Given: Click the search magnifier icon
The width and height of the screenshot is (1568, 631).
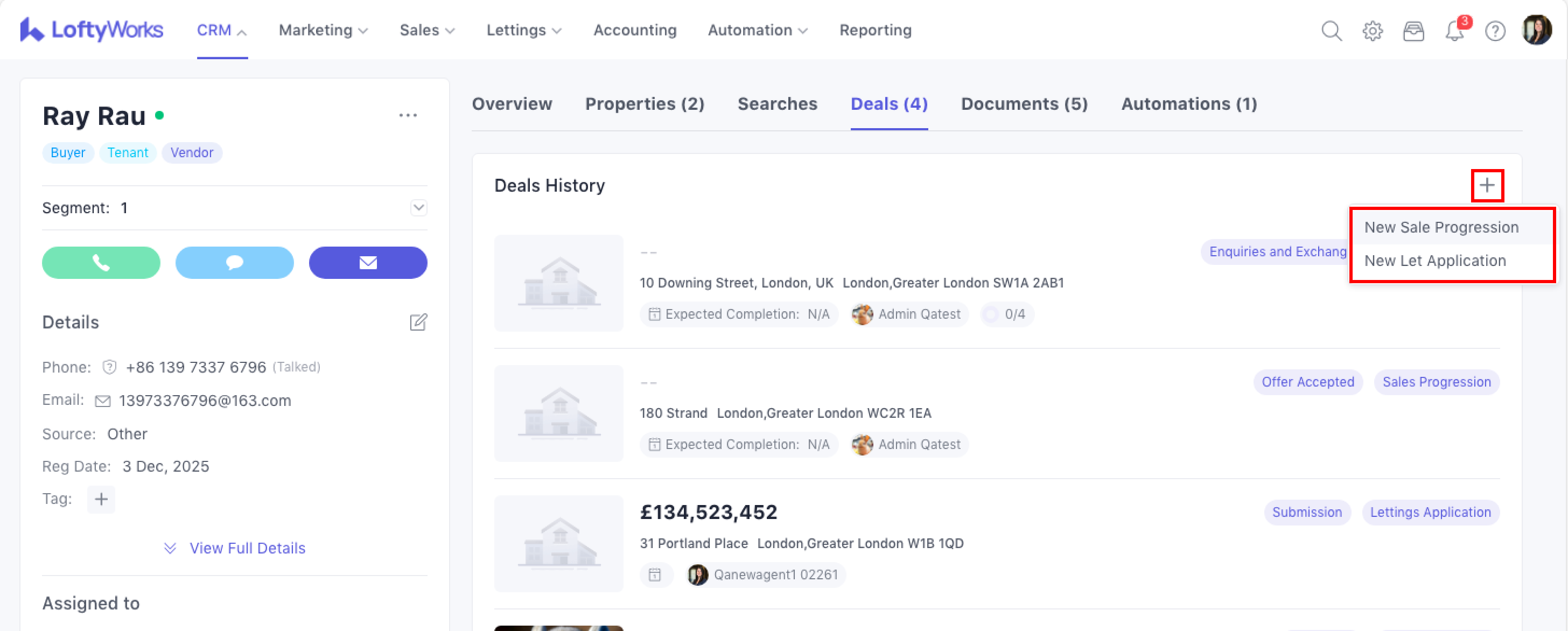Looking at the screenshot, I should point(1331,31).
